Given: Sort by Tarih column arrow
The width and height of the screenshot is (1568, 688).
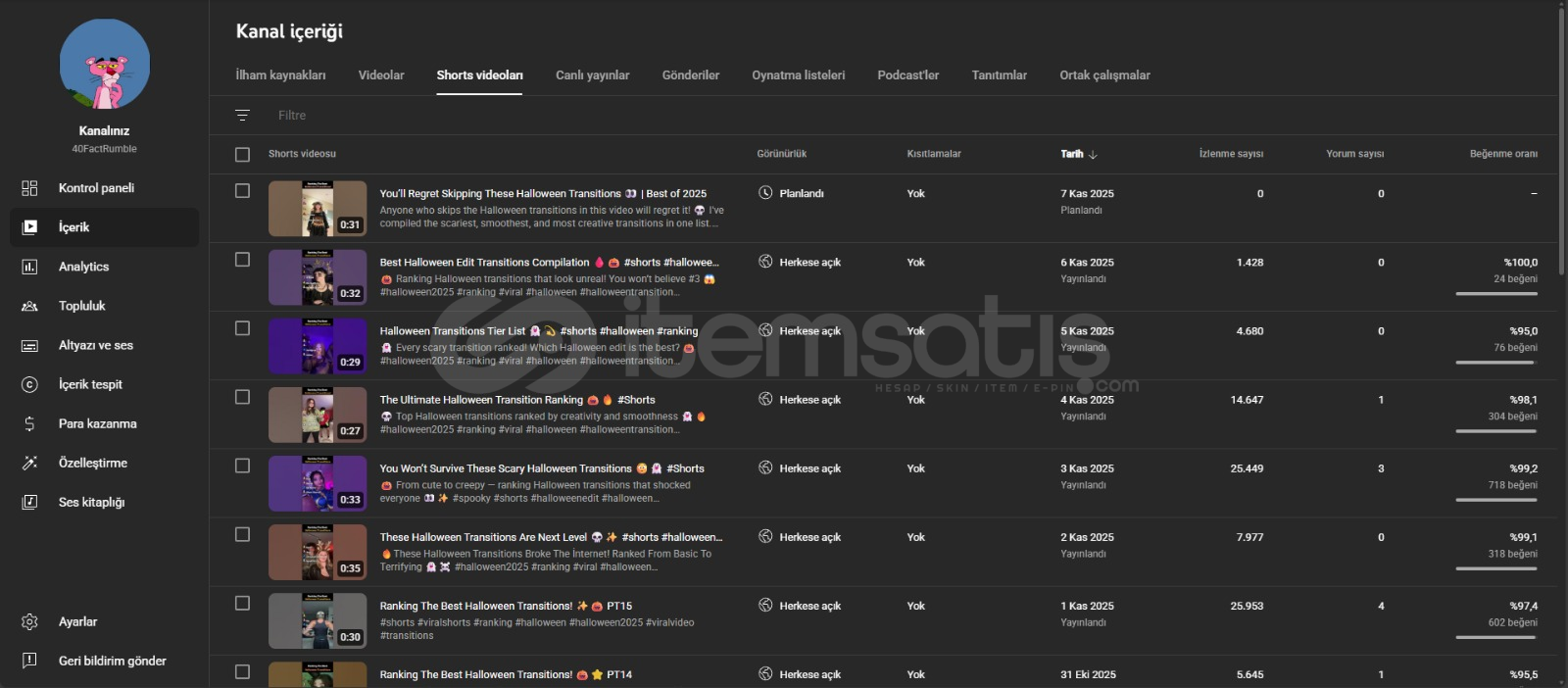Looking at the screenshot, I should pos(1093,154).
